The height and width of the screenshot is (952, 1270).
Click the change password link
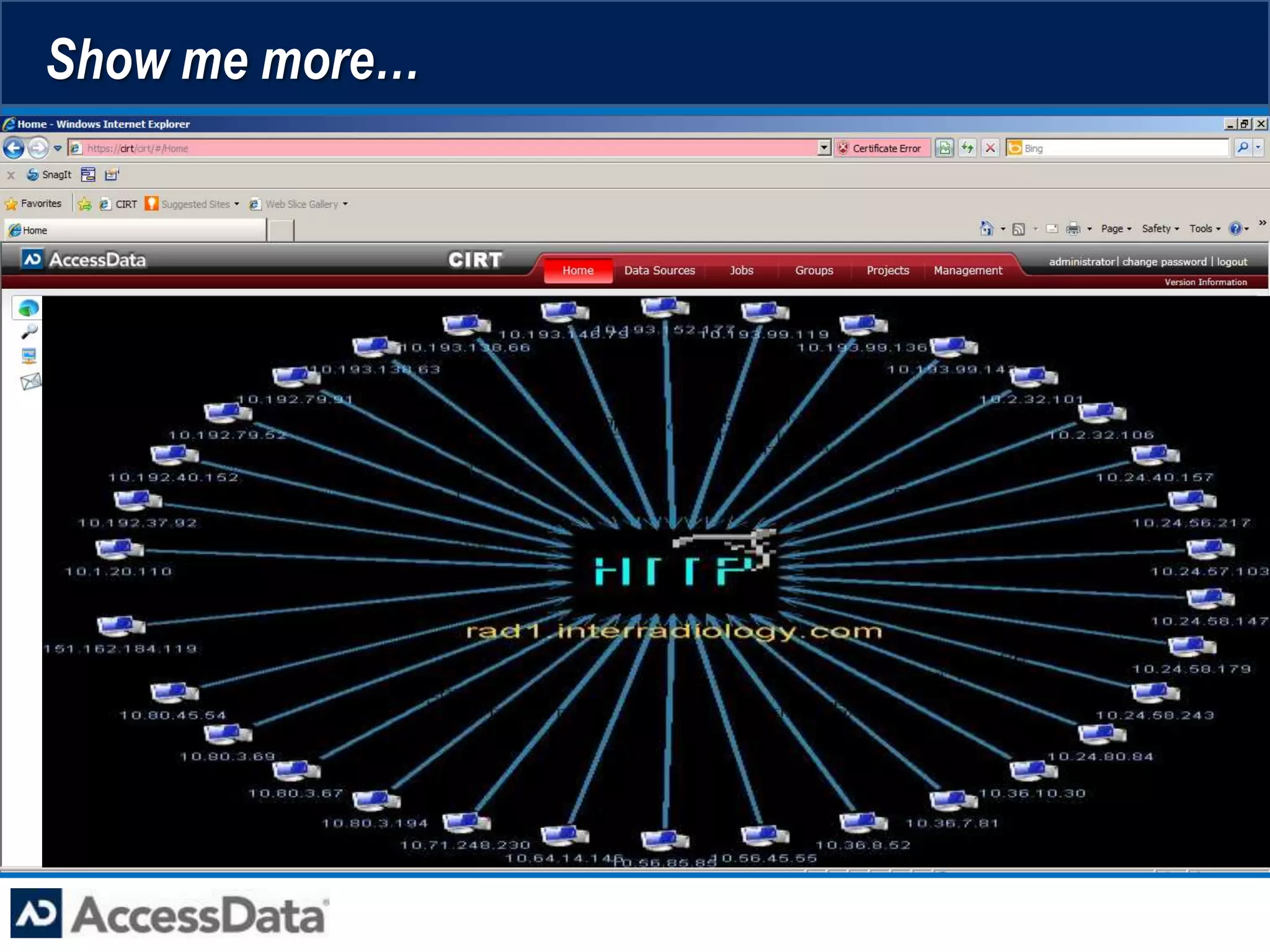[1164, 262]
